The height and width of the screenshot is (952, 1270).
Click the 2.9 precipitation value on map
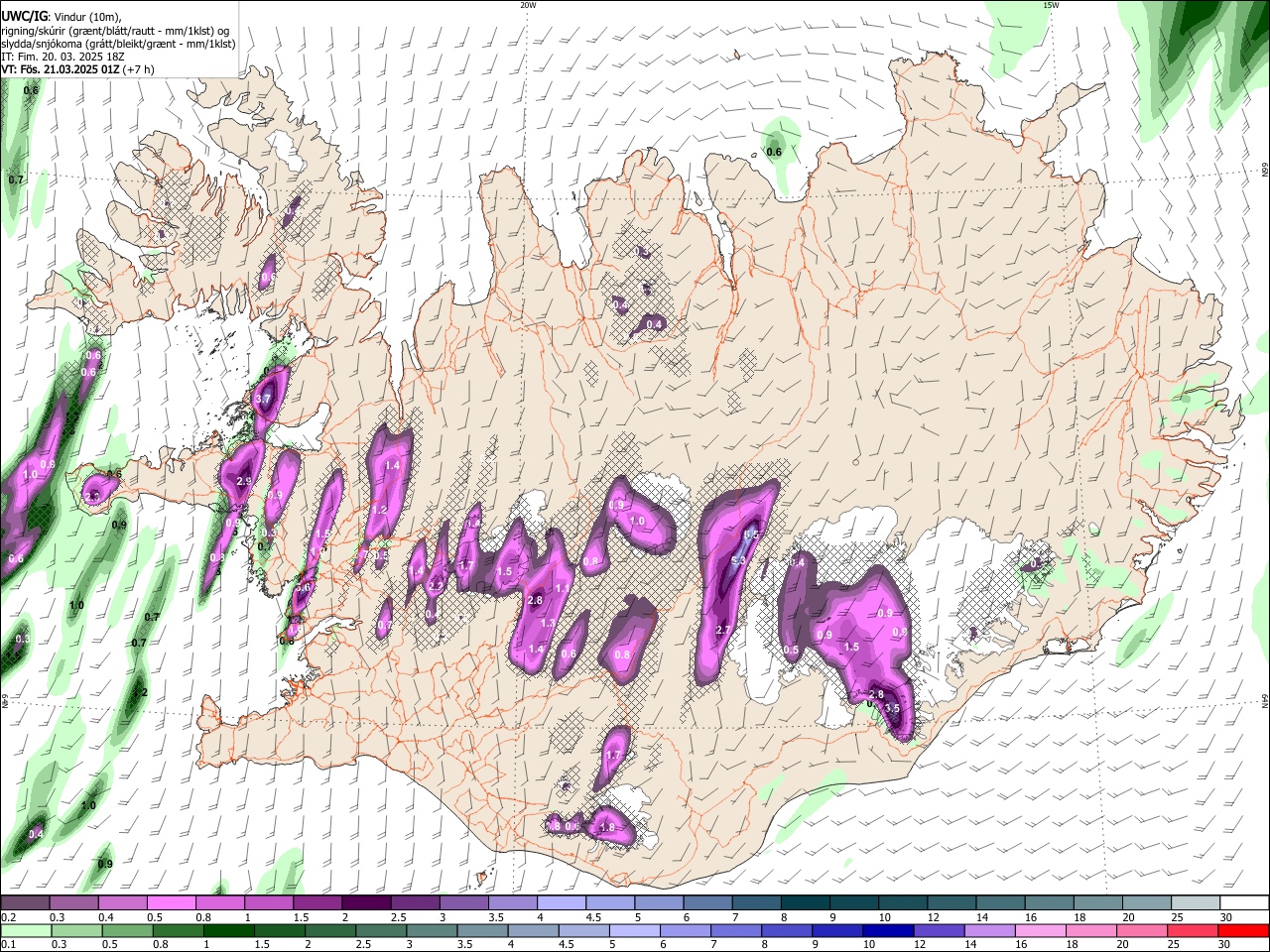click(x=245, y=481)
